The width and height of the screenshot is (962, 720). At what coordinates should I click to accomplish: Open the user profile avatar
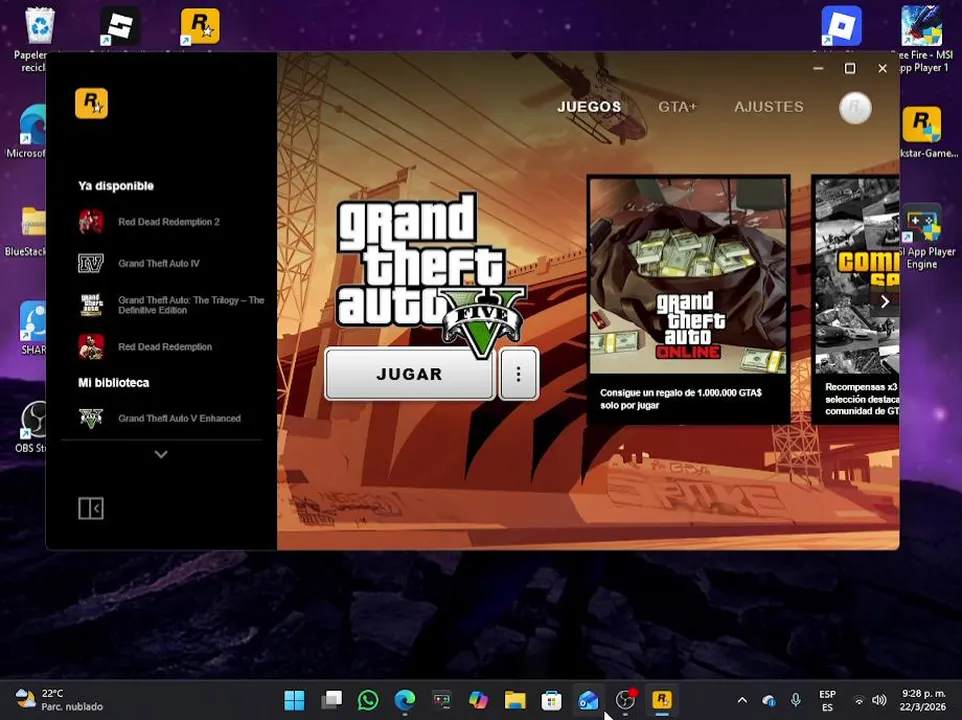click(855, 108)
